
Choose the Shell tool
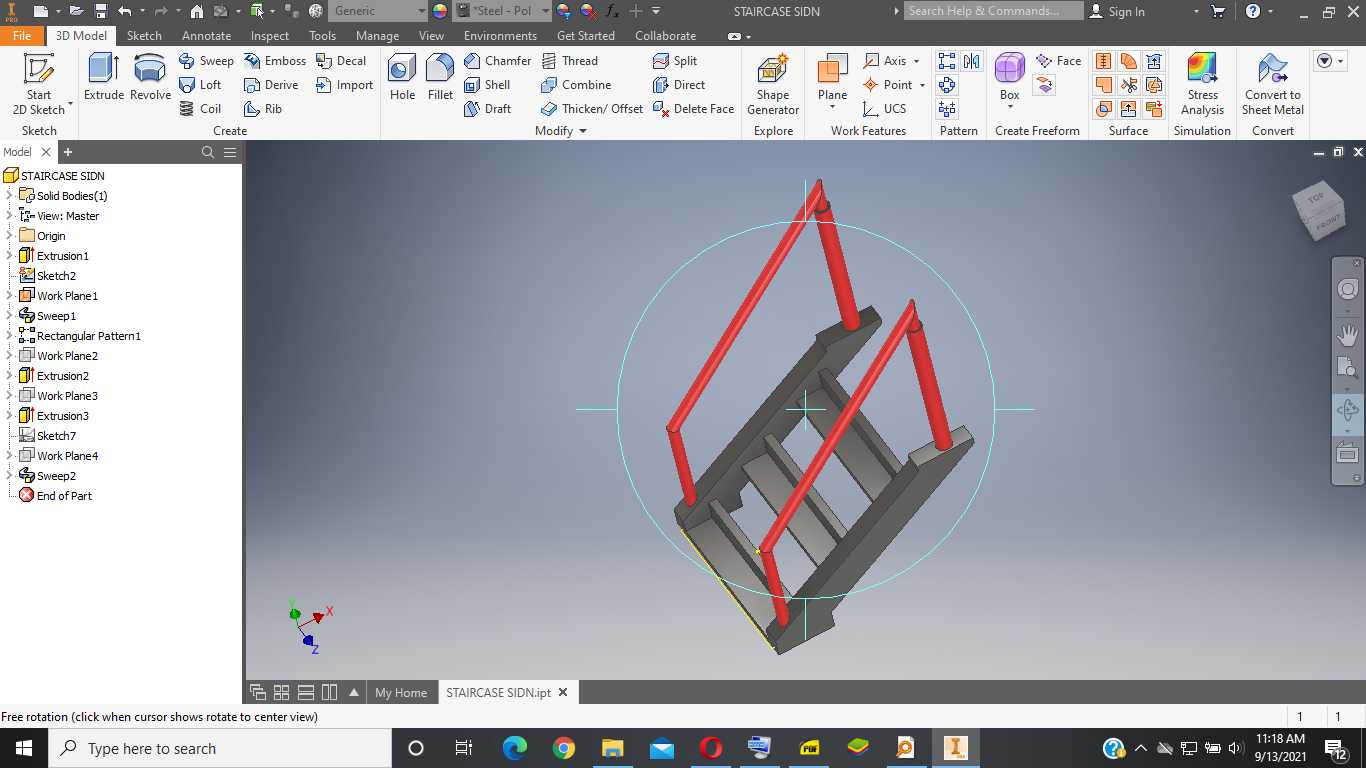[x=487, y=85]
